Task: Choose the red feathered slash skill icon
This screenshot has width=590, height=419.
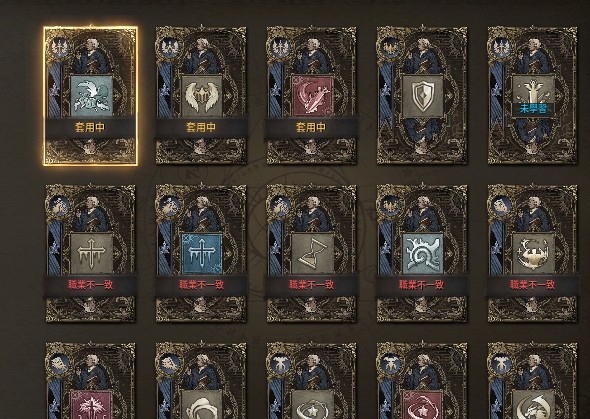Action: (312, 96)
